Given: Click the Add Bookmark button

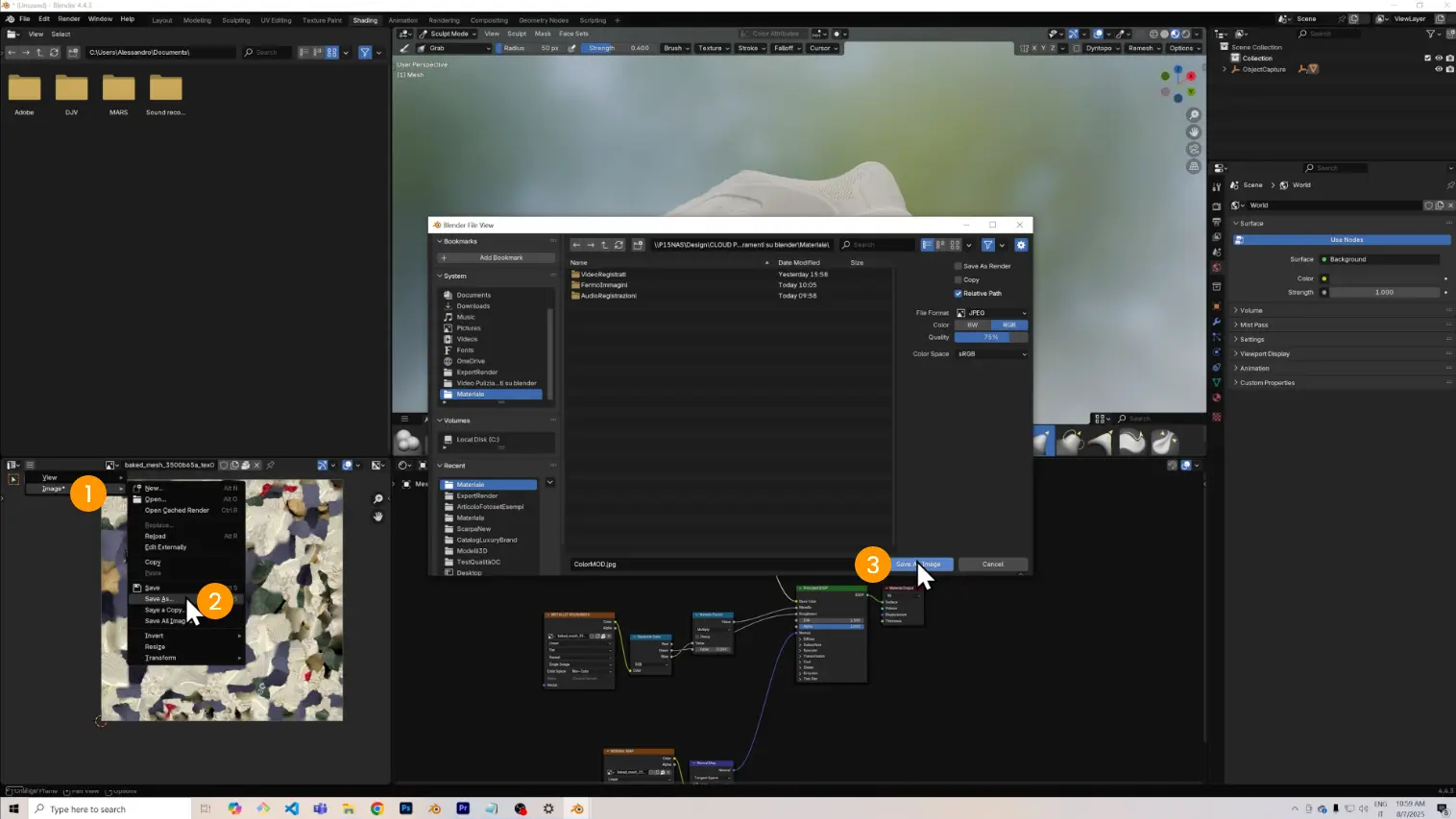Looking at the screenshot, I should [497, 258].
